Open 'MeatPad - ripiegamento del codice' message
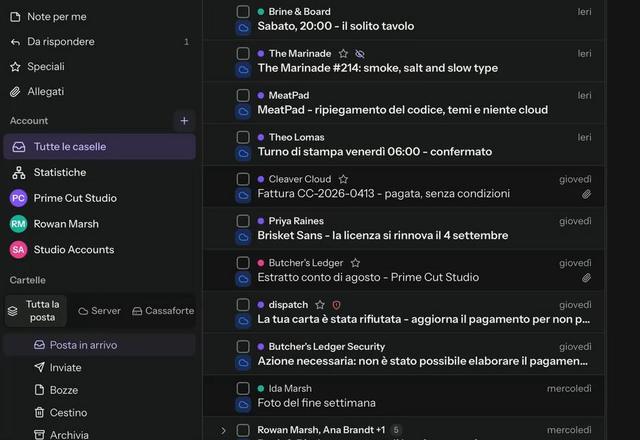This screenshot has height=440, width=640. coord(402,110)
